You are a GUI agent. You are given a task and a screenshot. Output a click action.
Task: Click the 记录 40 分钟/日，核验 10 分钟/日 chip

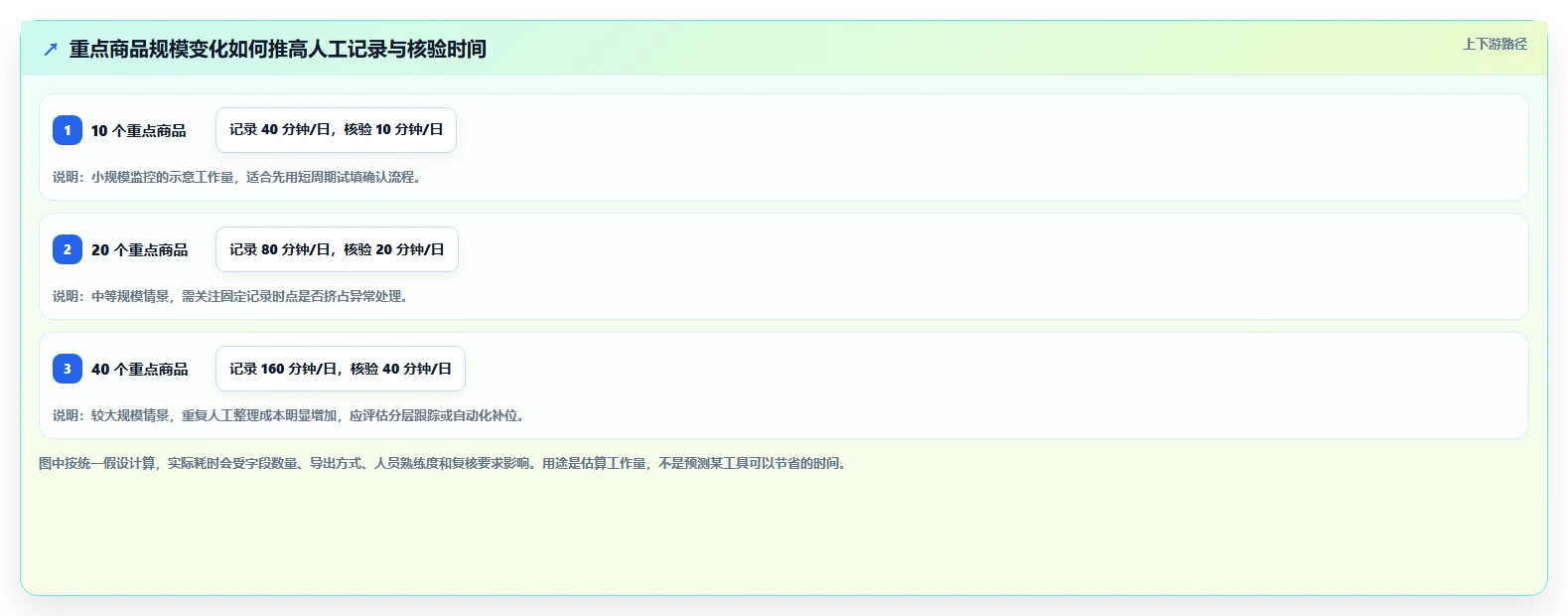[336, 130]
